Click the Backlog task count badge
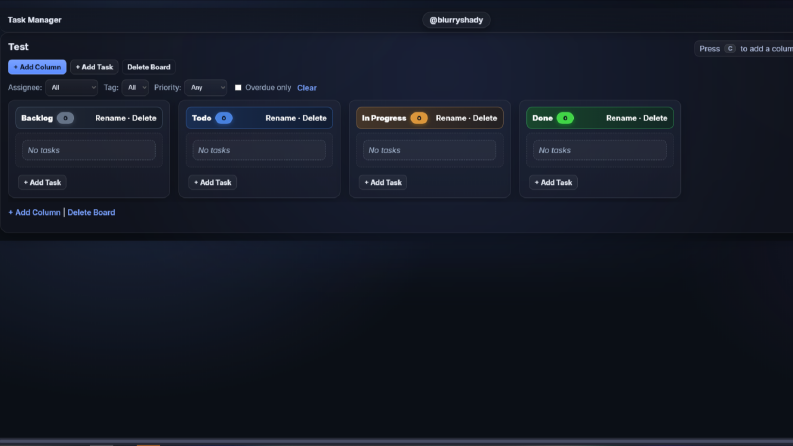793x446 pixels. 65,118
